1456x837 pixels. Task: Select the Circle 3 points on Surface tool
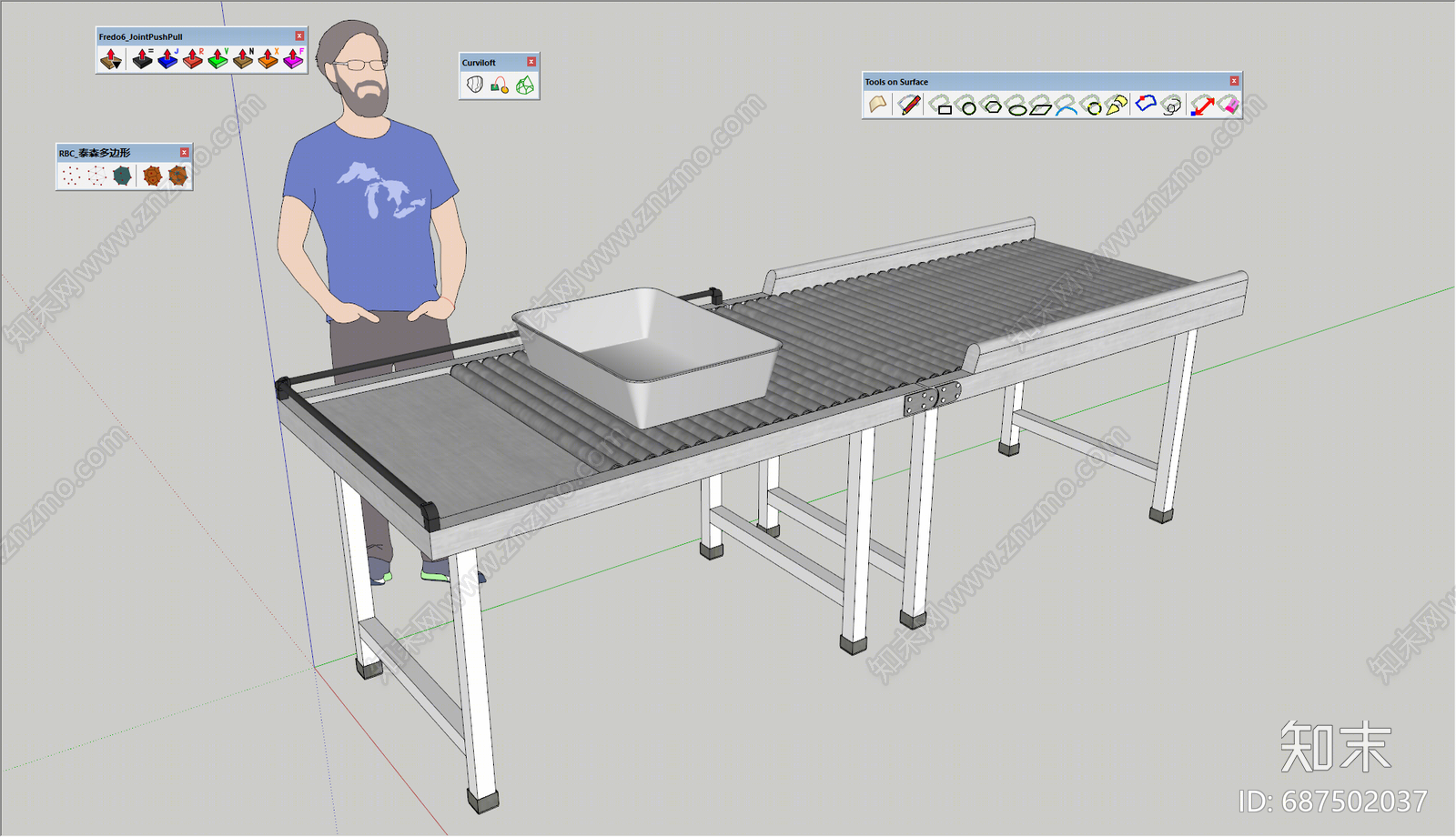[1090, 106]
